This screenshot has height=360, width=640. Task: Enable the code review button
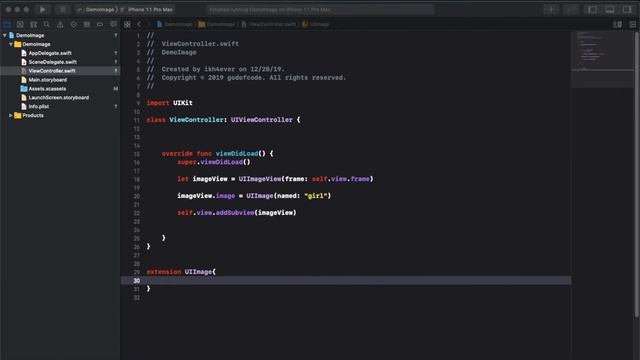[x=571, y=9]
